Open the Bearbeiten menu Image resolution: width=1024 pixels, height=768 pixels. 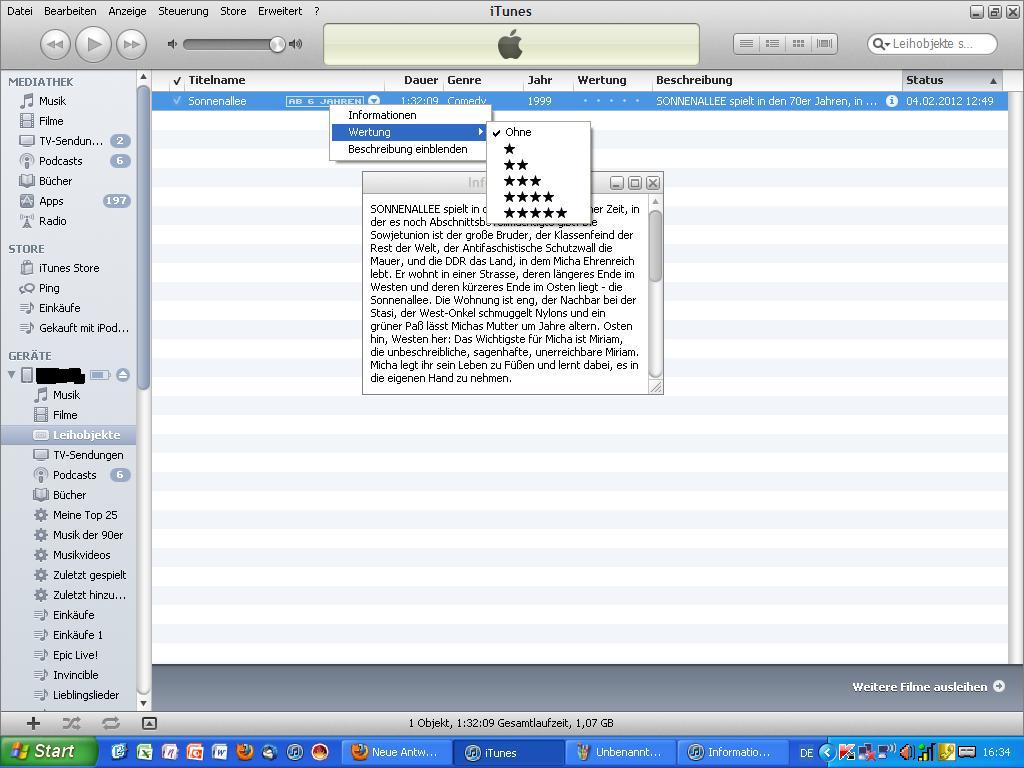click(70, 11)
